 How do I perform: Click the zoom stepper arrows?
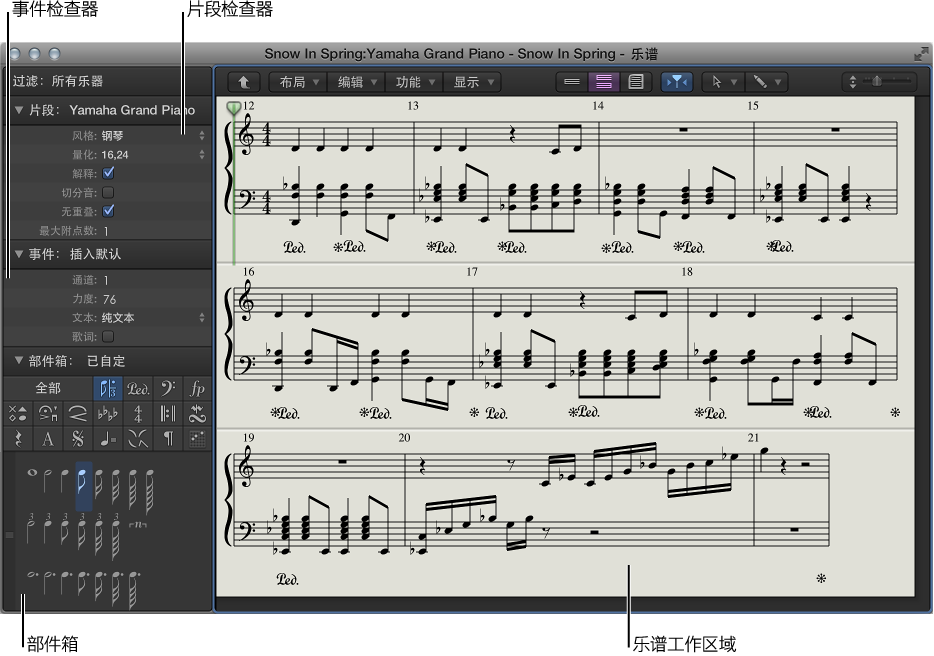pos(852,82)
